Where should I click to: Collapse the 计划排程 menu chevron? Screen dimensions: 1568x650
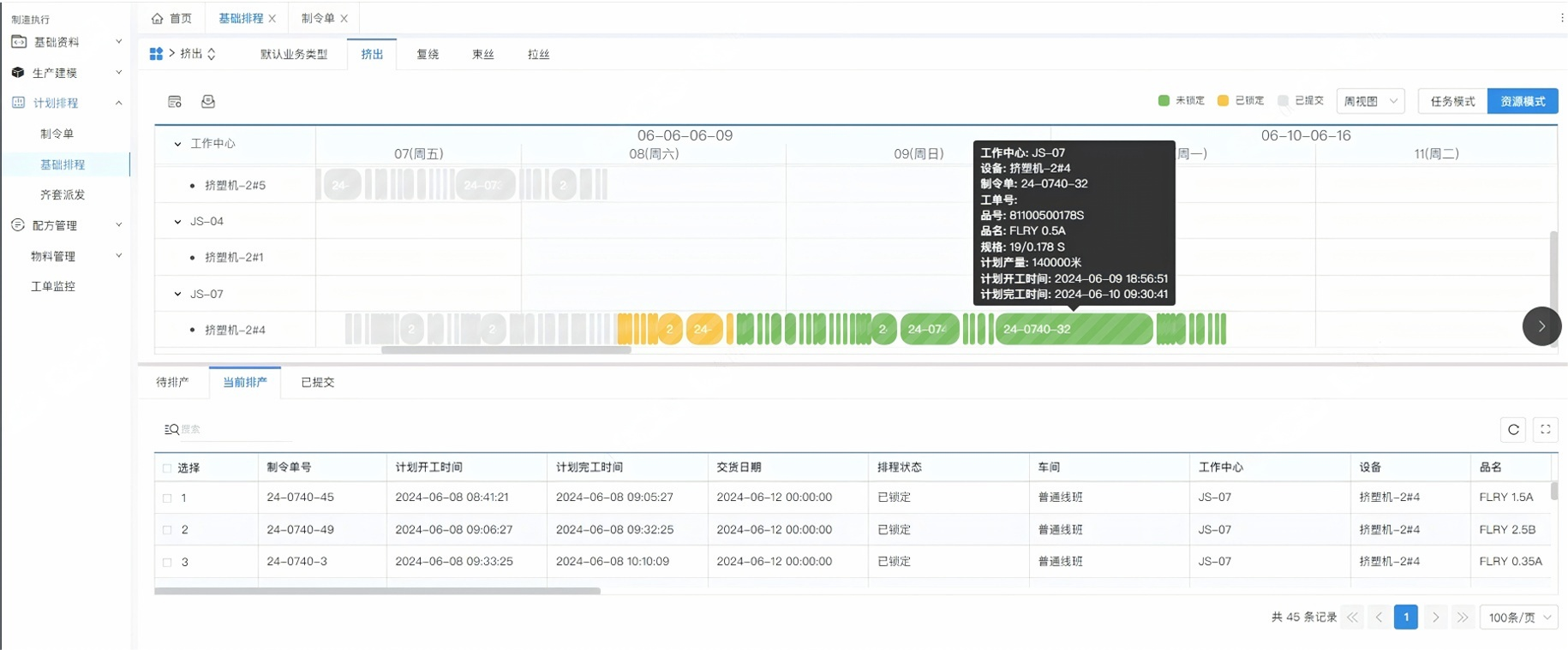click(x=119, y=103)
